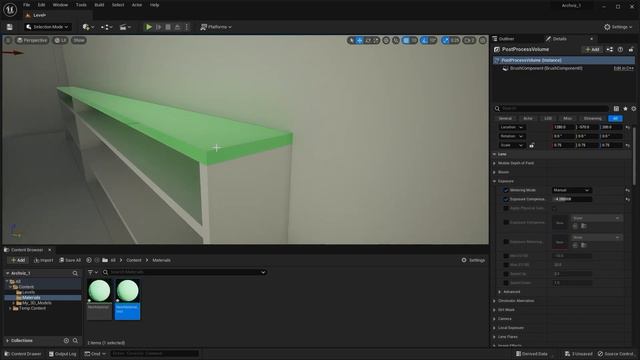Select the General filter tab in Details
The image size is (640, 360).
point(505,118)
